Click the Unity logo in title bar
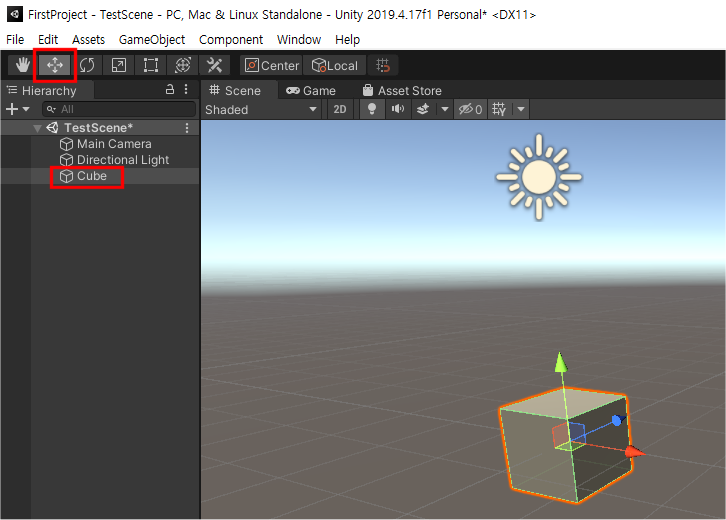The height and width of the screenshot is (520, 726). click(14, 14)
